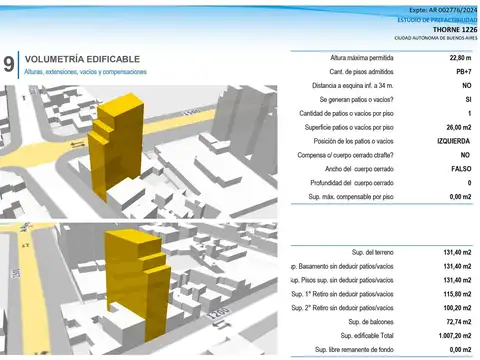The width and height of the screenshot is (480, 360).
Task: Click 'Se generan patios o vacíos?' label
Action: point(356,100)
